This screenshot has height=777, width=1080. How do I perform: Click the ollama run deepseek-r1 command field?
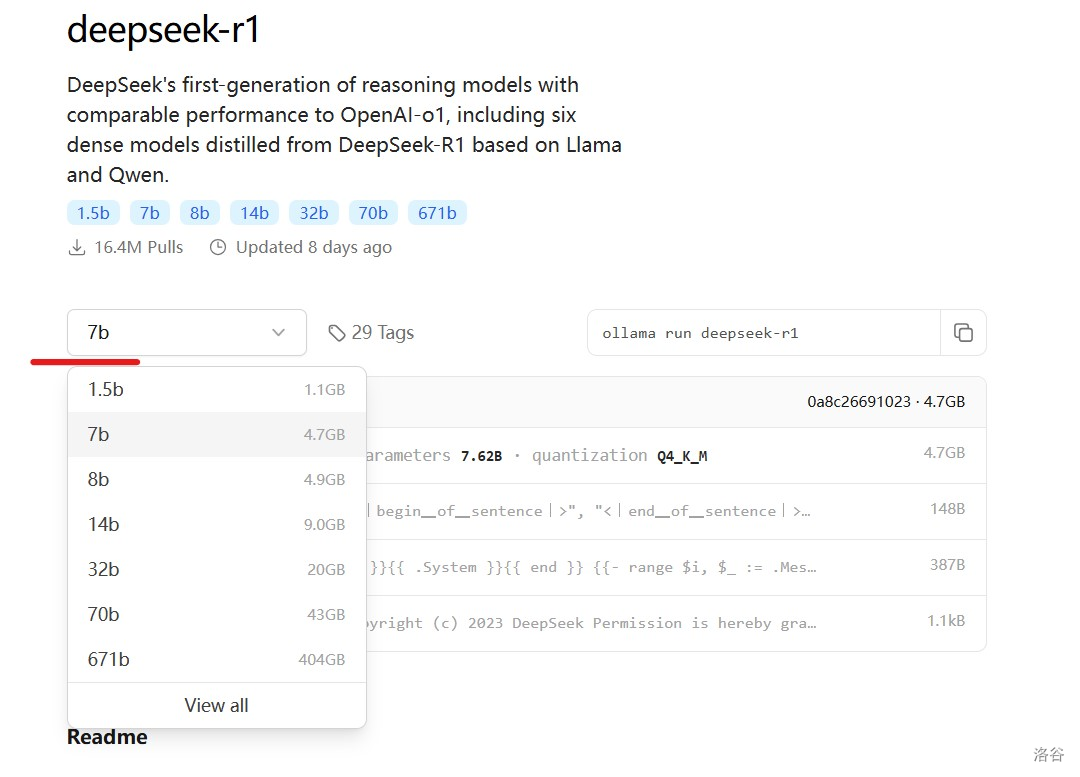tap(763, 333)
